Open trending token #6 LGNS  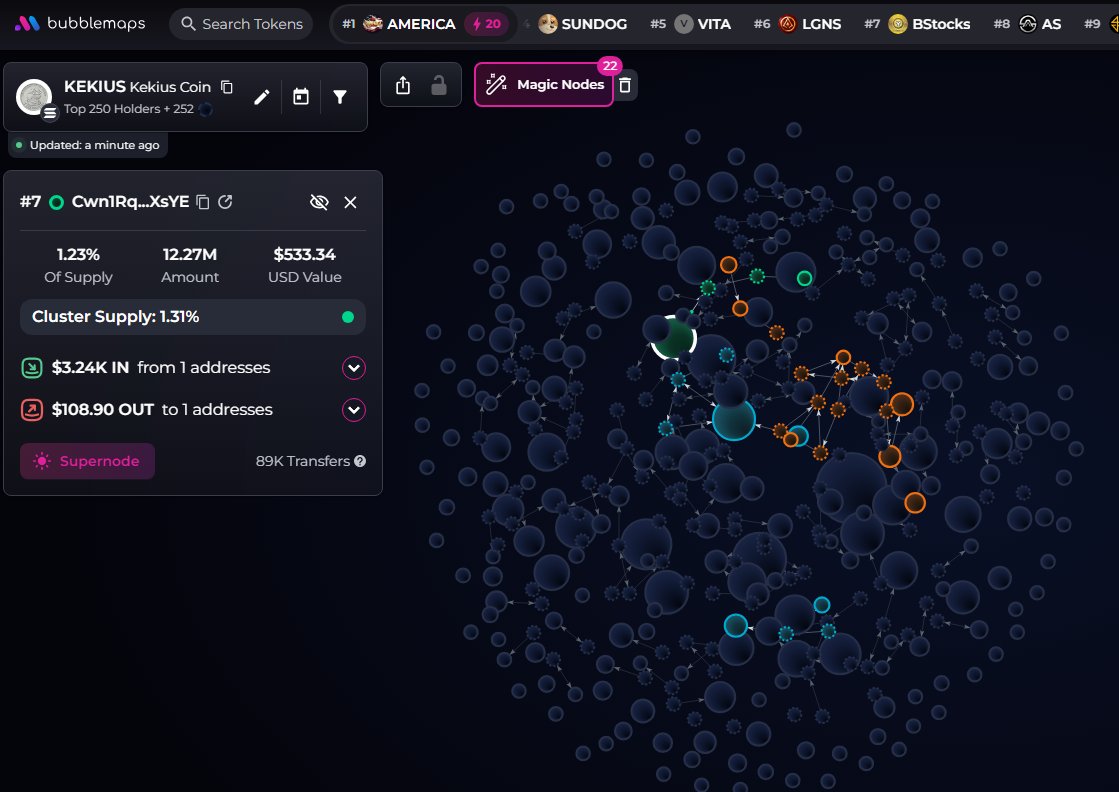[x=797, y=24]
